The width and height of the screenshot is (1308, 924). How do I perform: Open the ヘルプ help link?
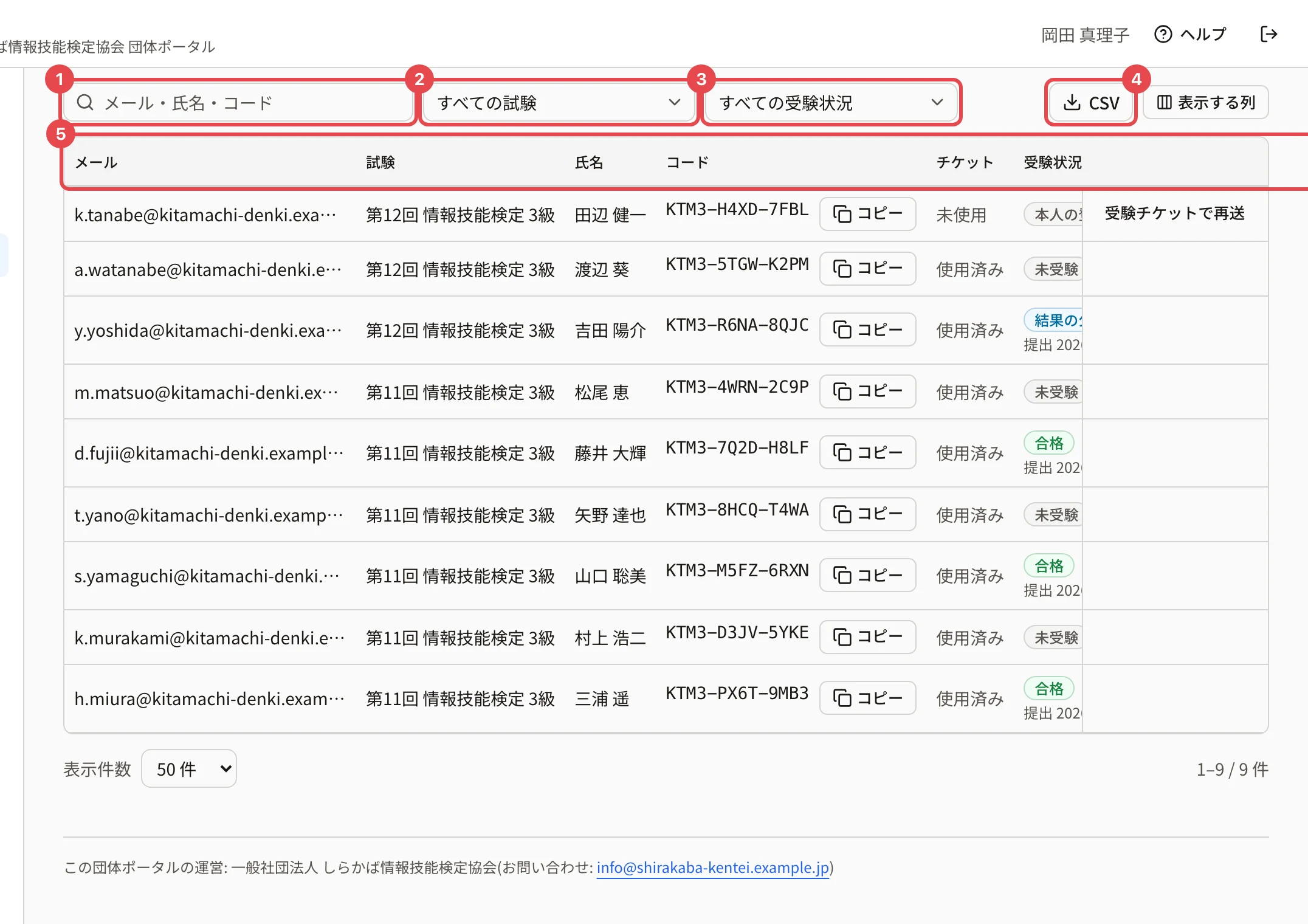(x=1190, y=34)
